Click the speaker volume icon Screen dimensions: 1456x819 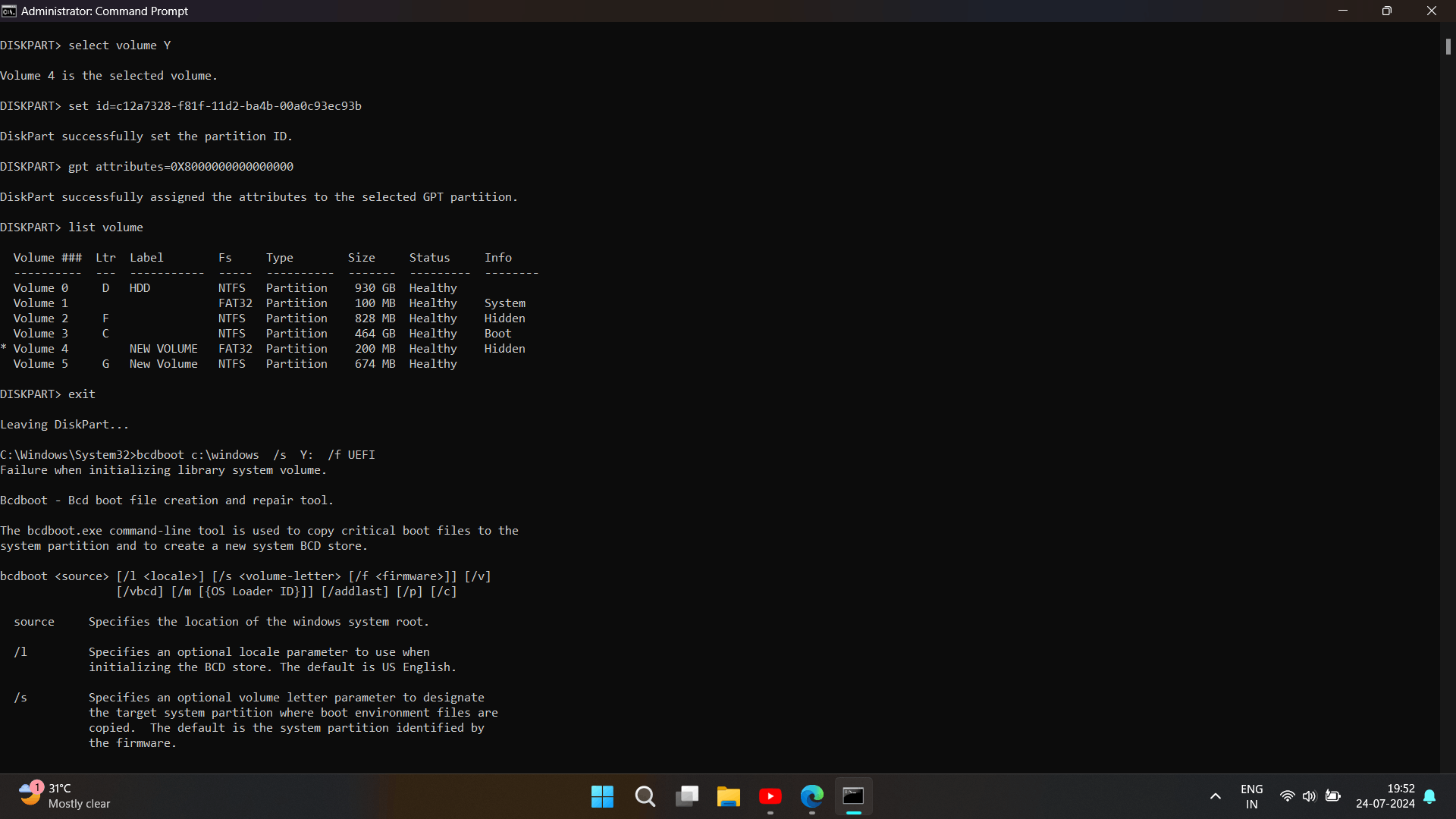point(1310,796)
